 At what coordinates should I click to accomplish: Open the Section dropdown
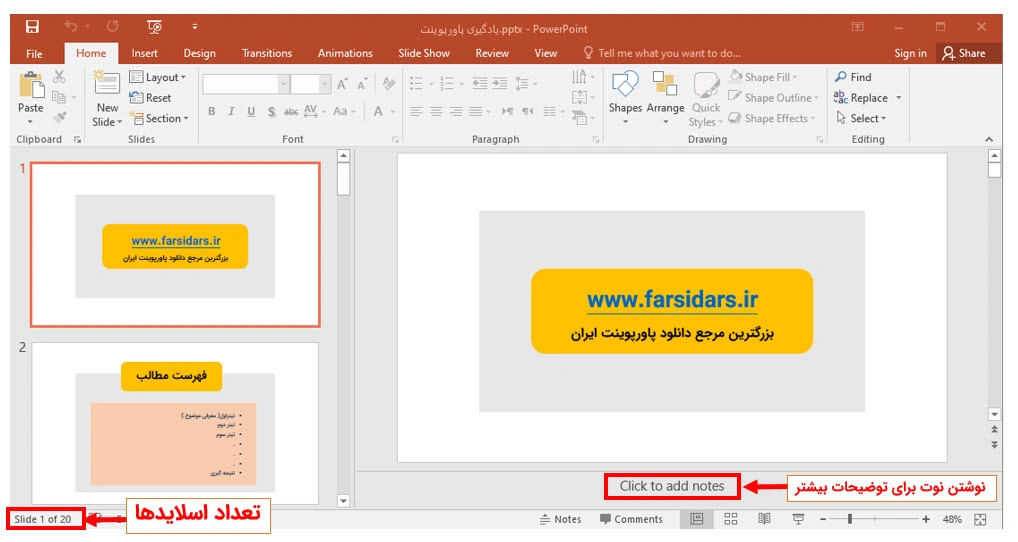[x=159, y=118]
